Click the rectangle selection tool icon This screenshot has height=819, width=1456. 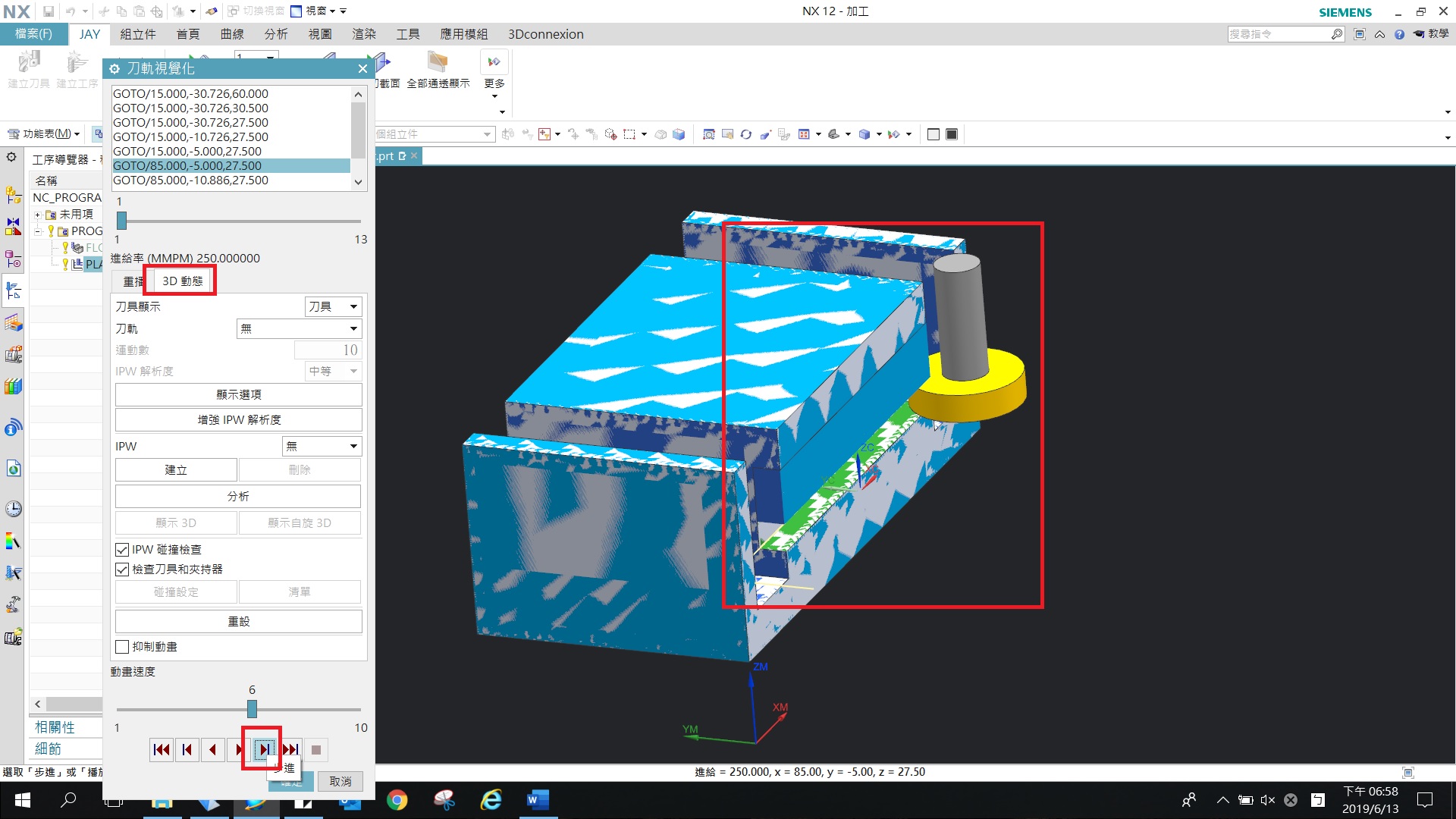[629, 134]
